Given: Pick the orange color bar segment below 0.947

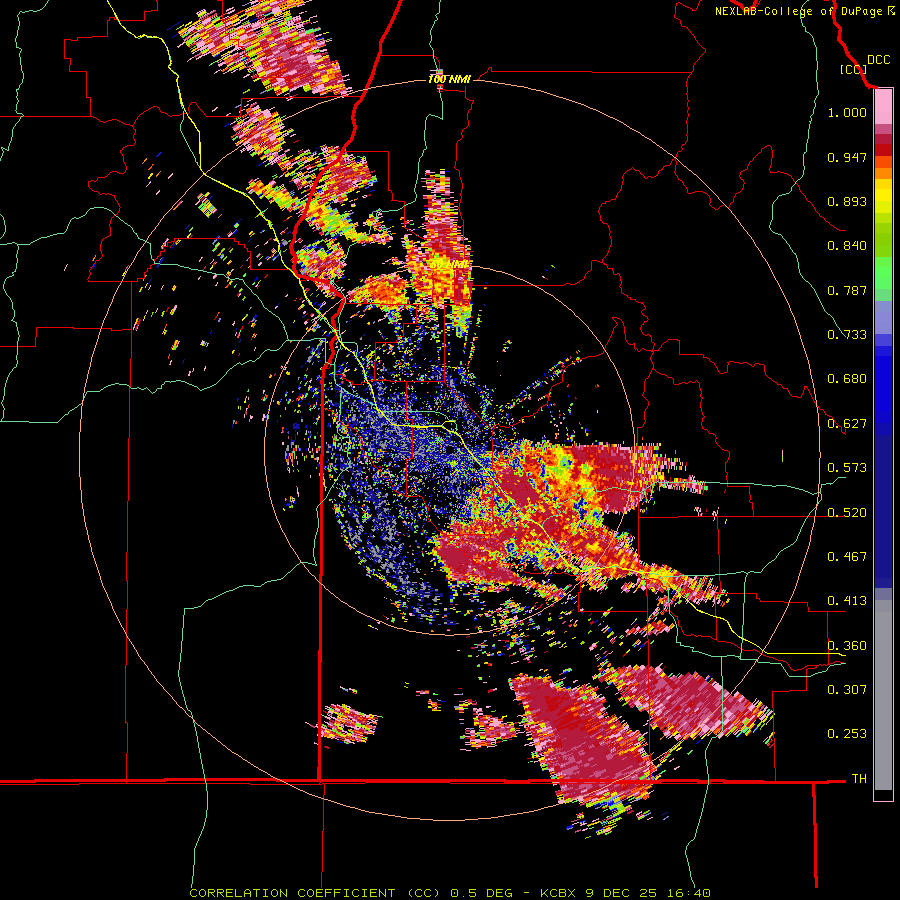Looking at the screenshot, I should [883, 173].
